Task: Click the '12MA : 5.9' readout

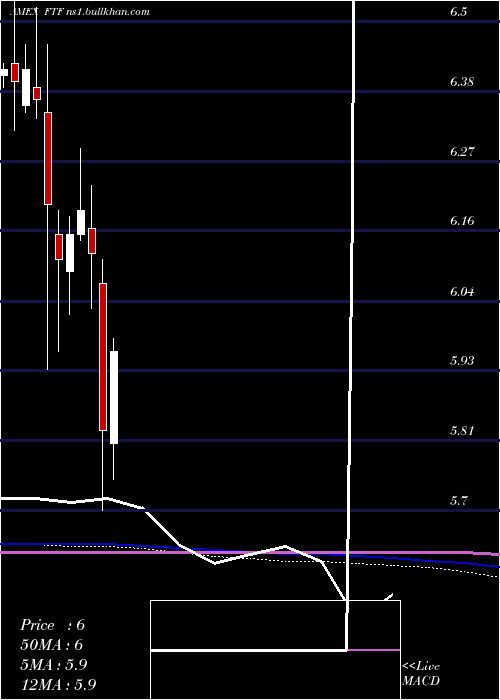Action: pos(58,685)
